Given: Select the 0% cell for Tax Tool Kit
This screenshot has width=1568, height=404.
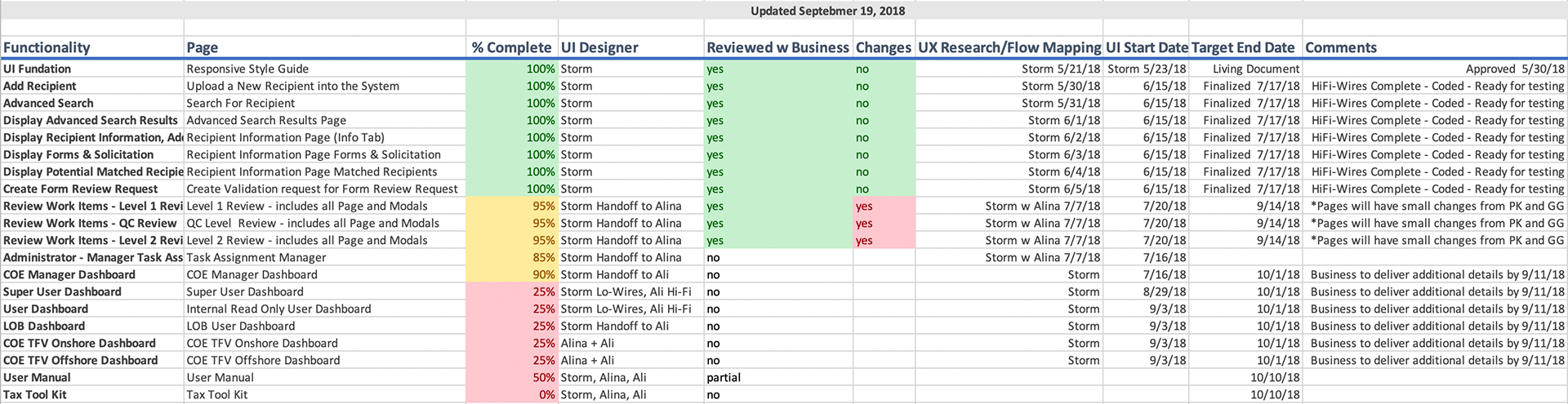Looking at the screenshot, I should [512, 394].
